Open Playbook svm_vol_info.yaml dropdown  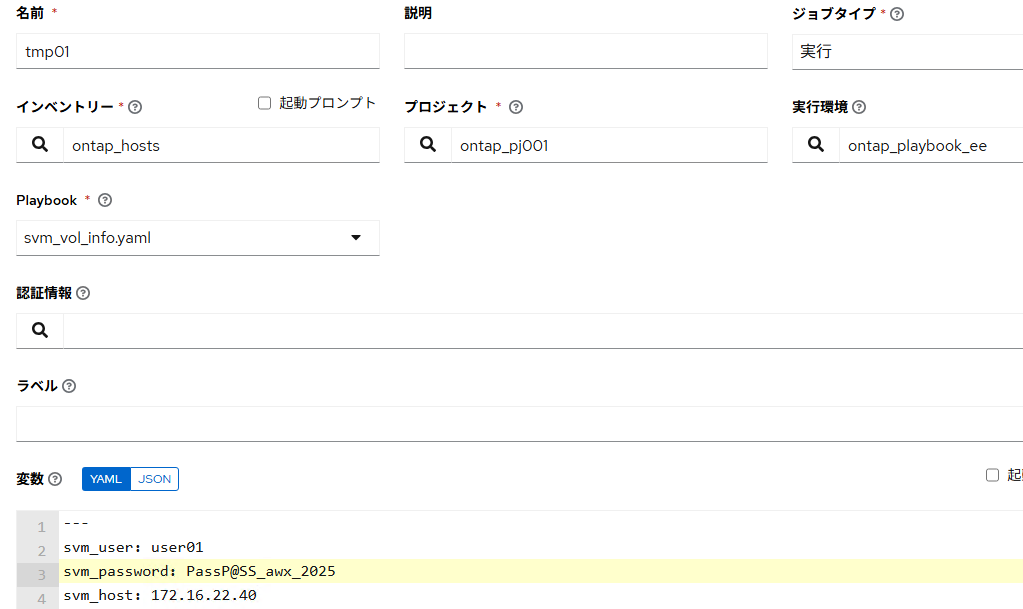pyautogui.click(x=198, y=238)
